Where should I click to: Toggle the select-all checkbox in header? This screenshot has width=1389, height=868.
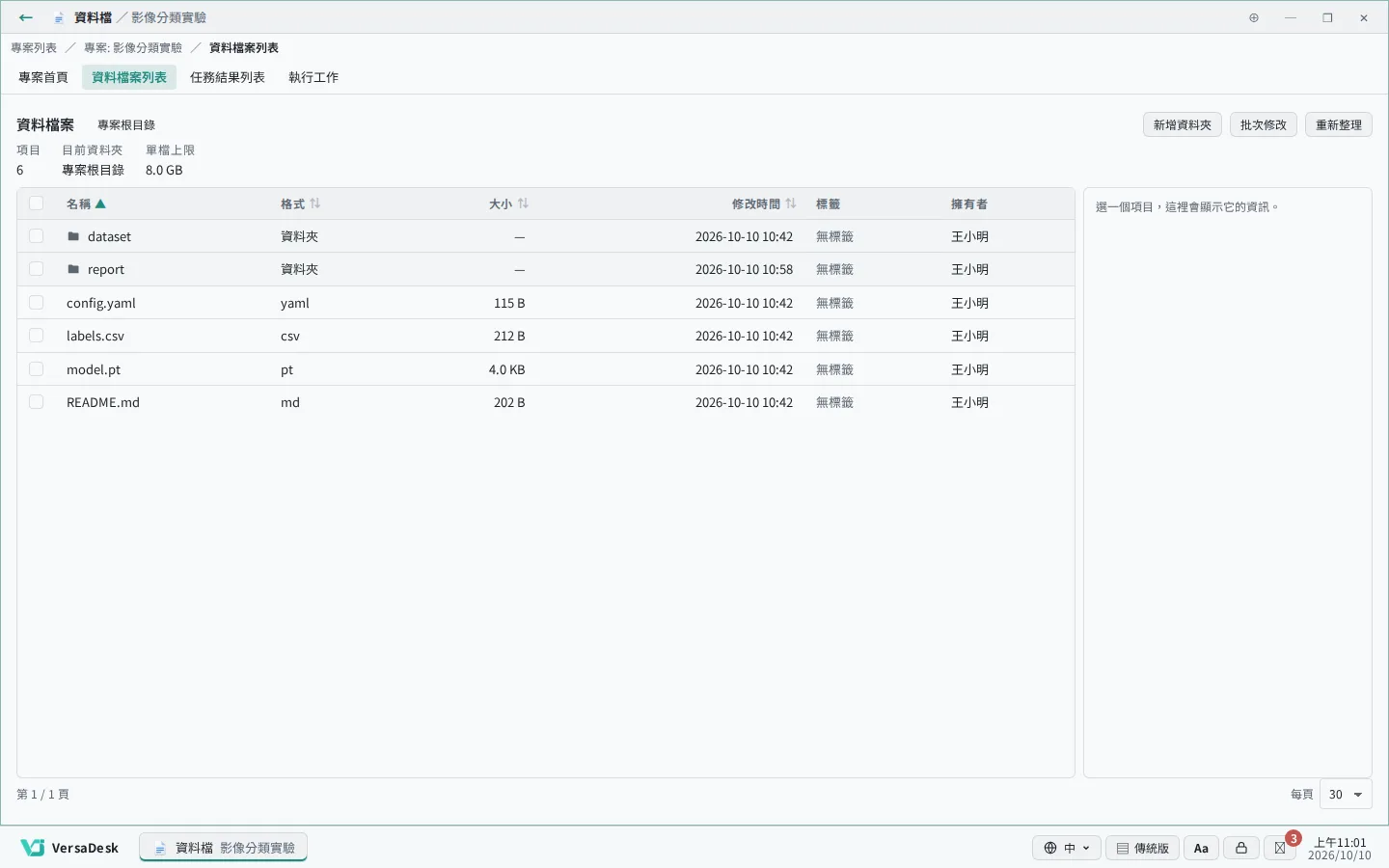tap(36, 203)
